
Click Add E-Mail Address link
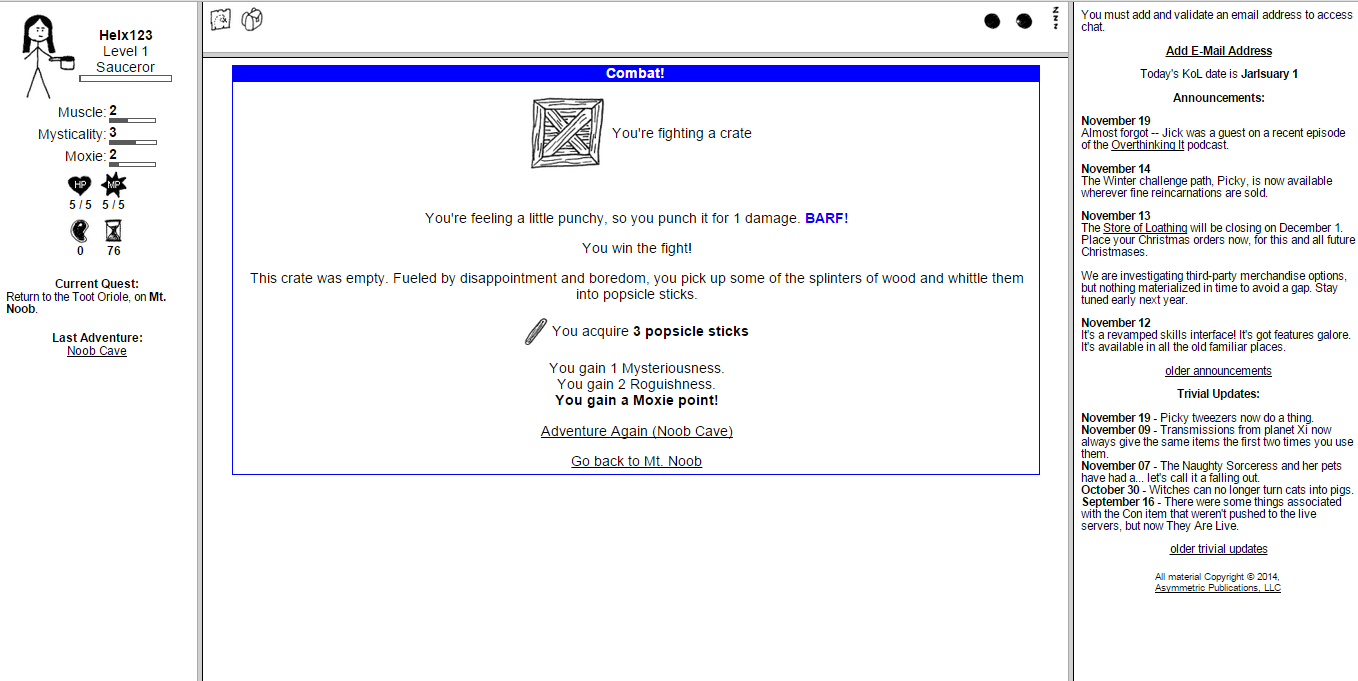tap(1218, 51)
